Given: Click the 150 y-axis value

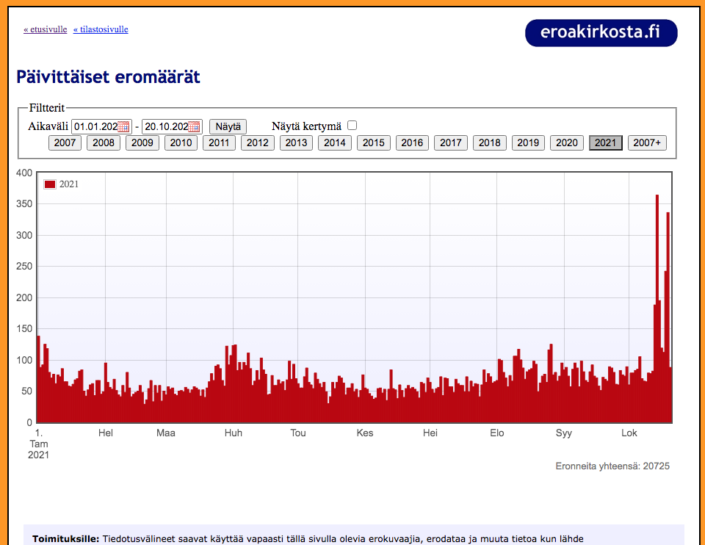Looking at the screenshot, I should coord(24,329).
